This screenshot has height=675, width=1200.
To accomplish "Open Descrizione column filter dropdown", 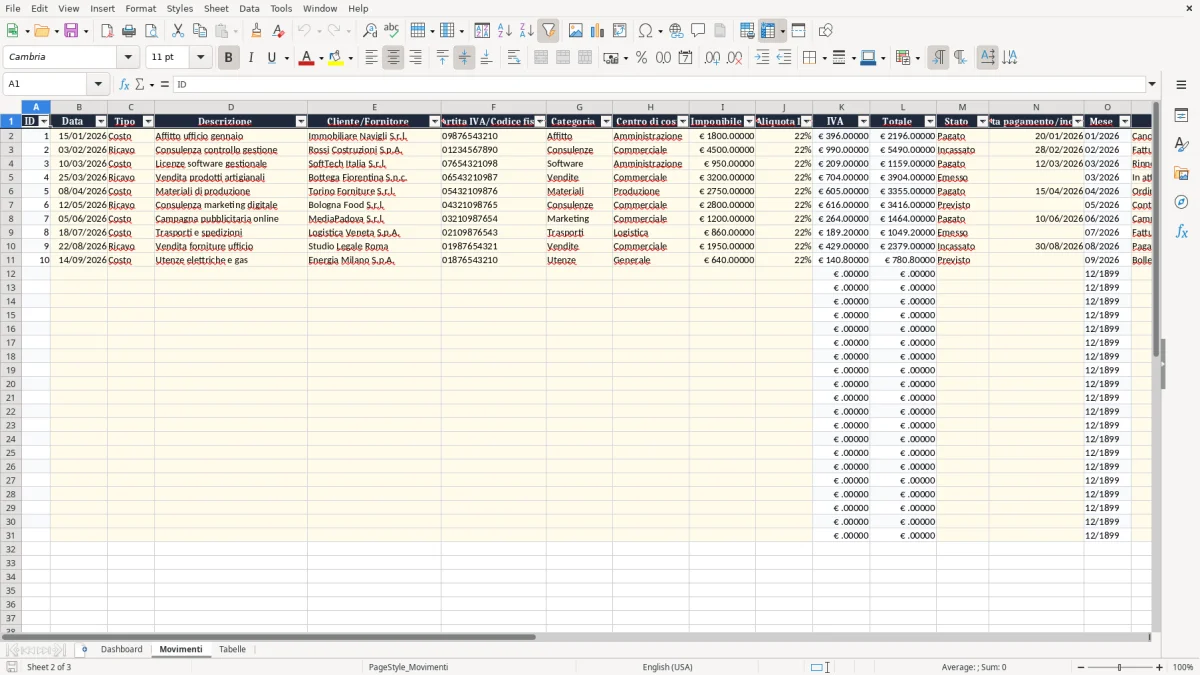I will (x=301, y=122).
